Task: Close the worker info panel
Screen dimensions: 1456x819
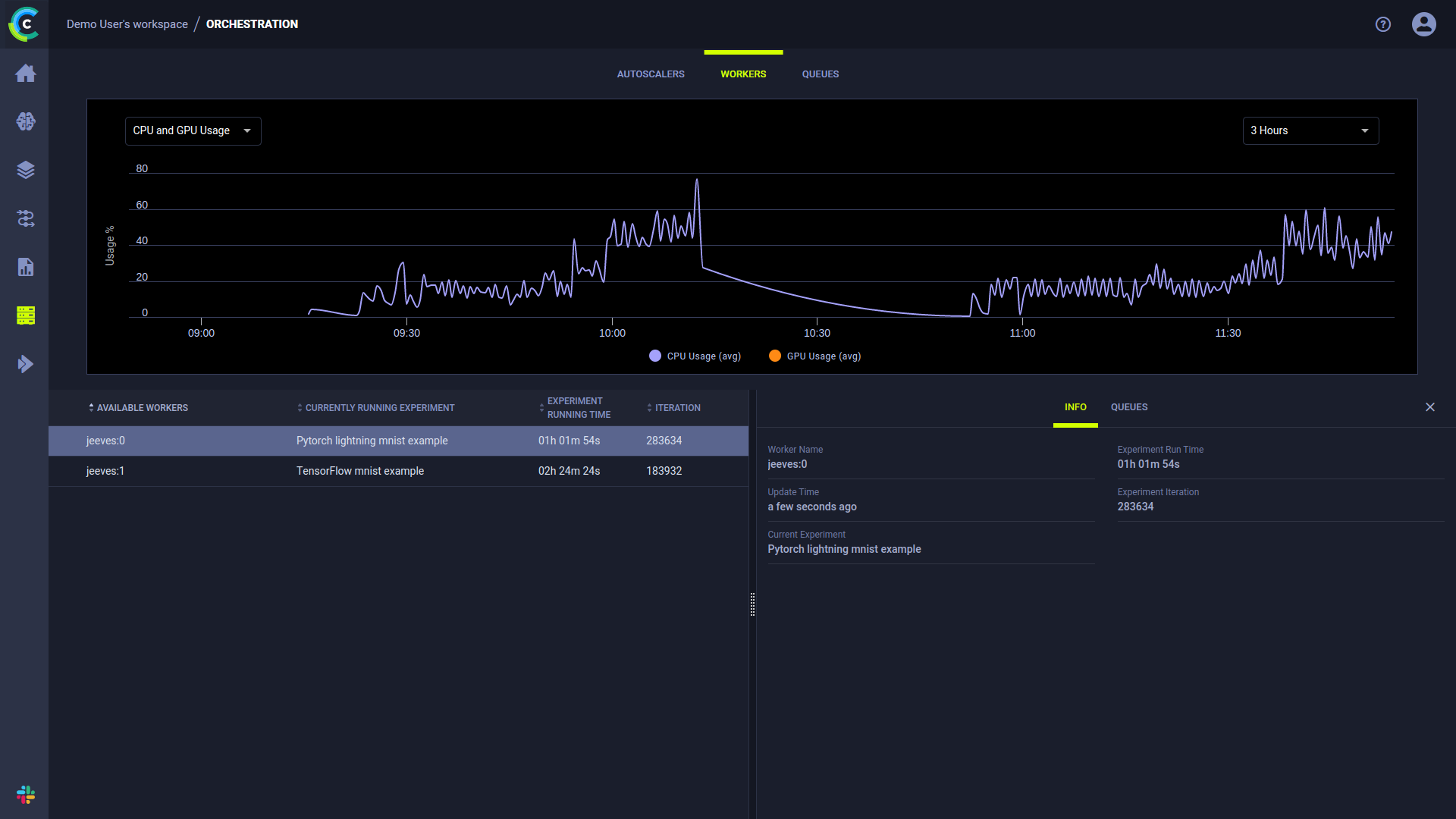Action: pyautogui.click(x=1429, y=407)
